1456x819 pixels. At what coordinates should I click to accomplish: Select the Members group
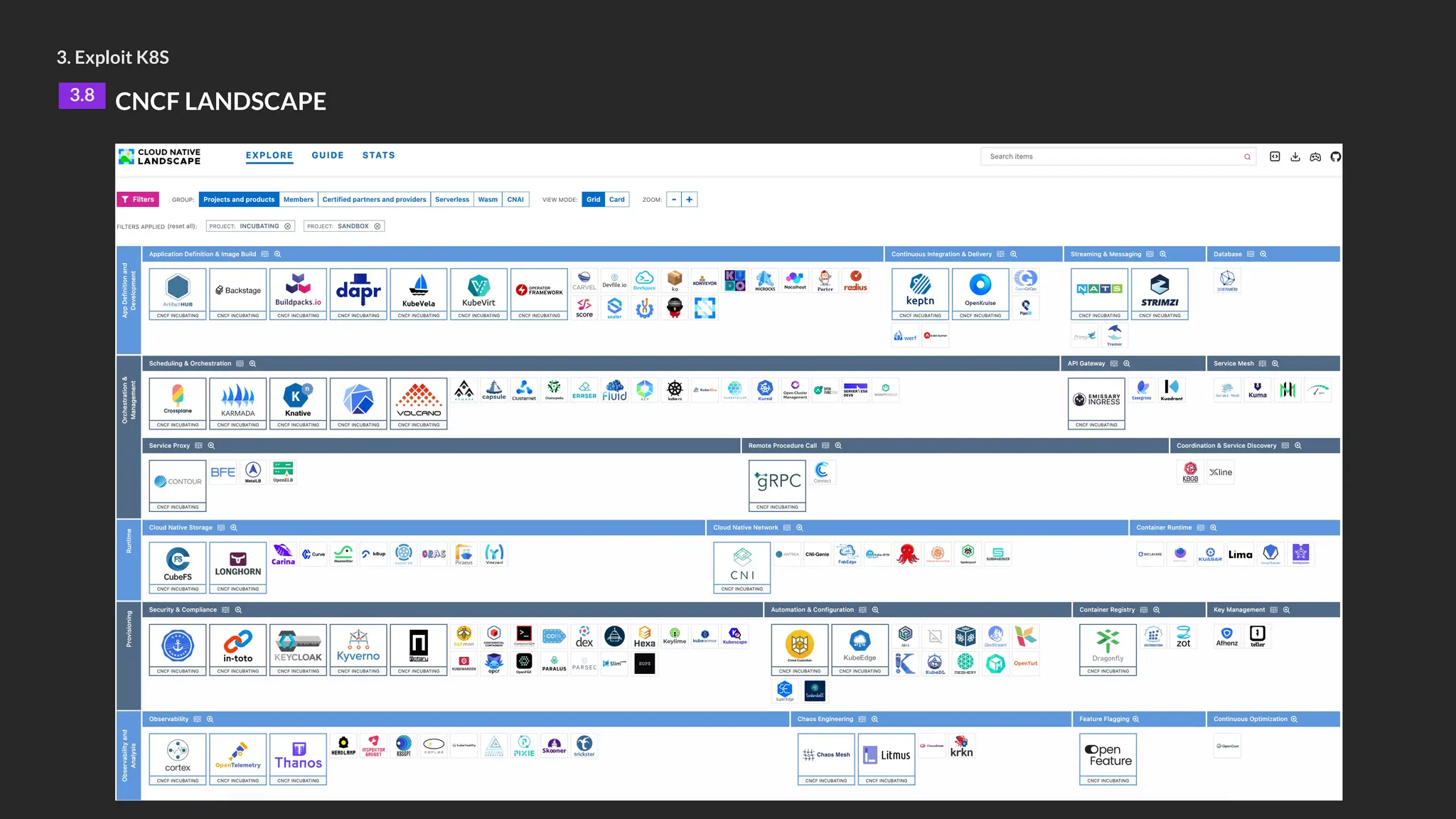click(298, 200)
